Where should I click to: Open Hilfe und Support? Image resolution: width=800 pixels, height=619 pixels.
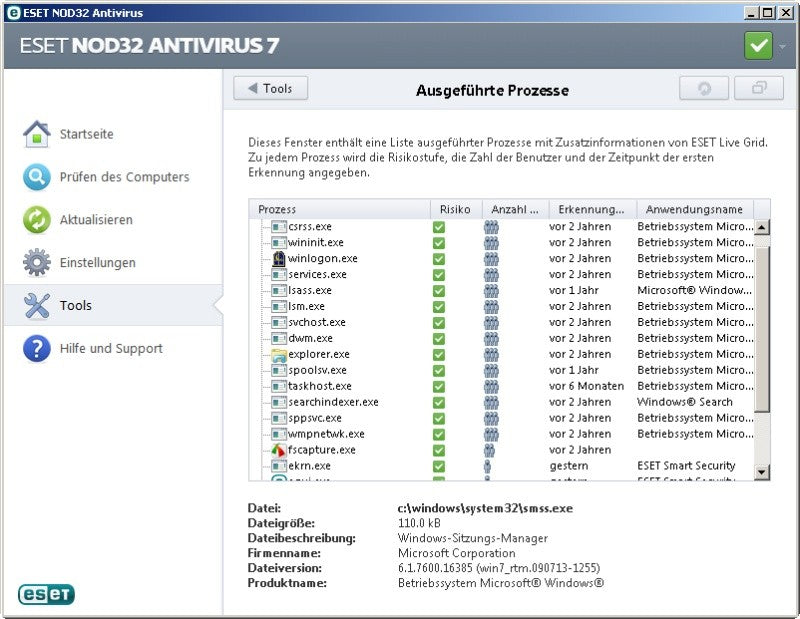pos(111,349)
